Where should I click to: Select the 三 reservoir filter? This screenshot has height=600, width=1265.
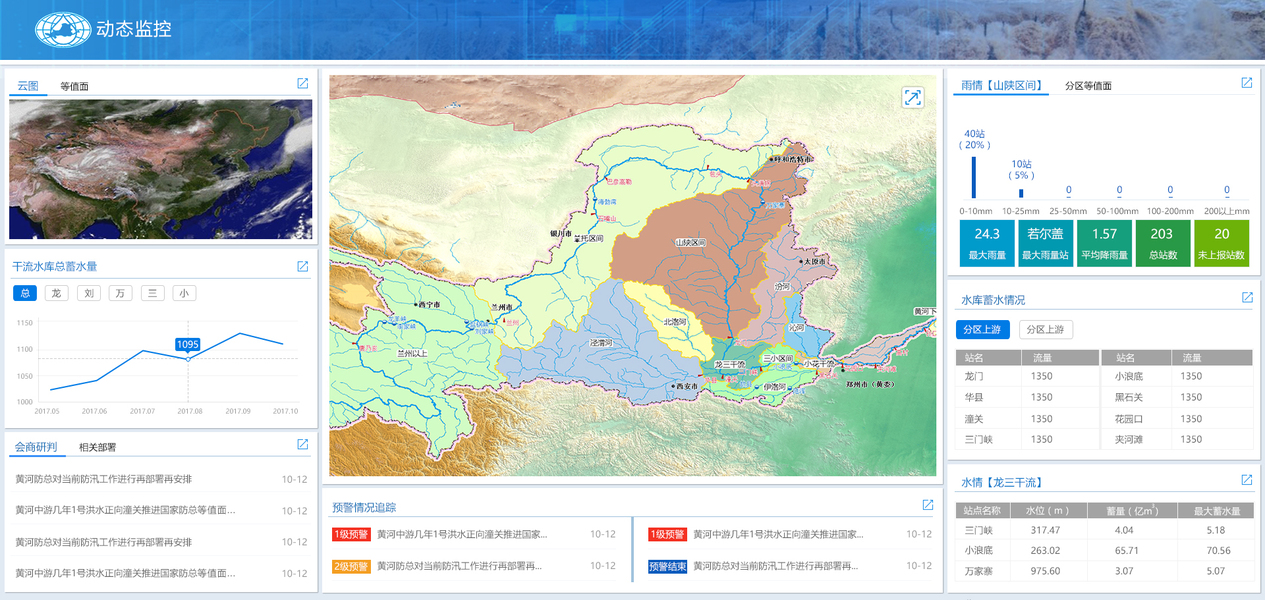coord(152,293)
